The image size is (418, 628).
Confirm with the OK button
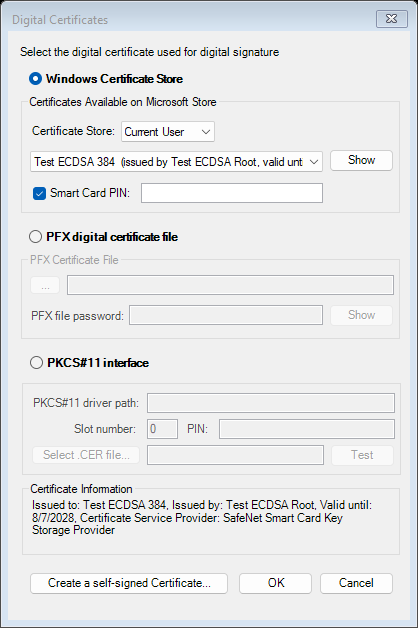coord(275,583)
